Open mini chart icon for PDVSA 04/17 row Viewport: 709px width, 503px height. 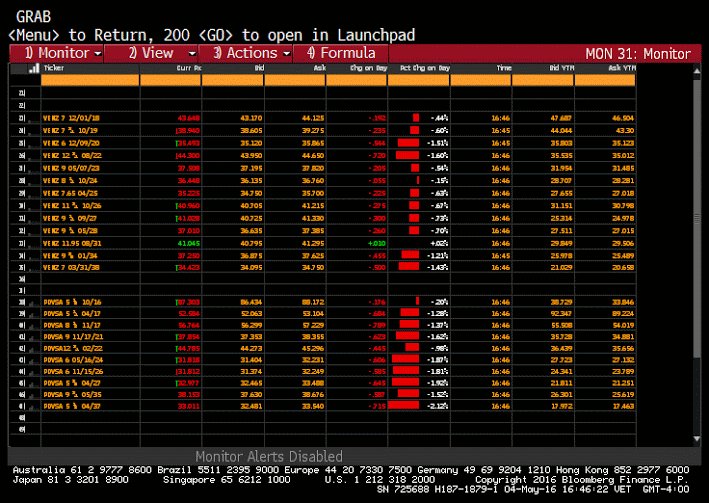tap(32, 314)
